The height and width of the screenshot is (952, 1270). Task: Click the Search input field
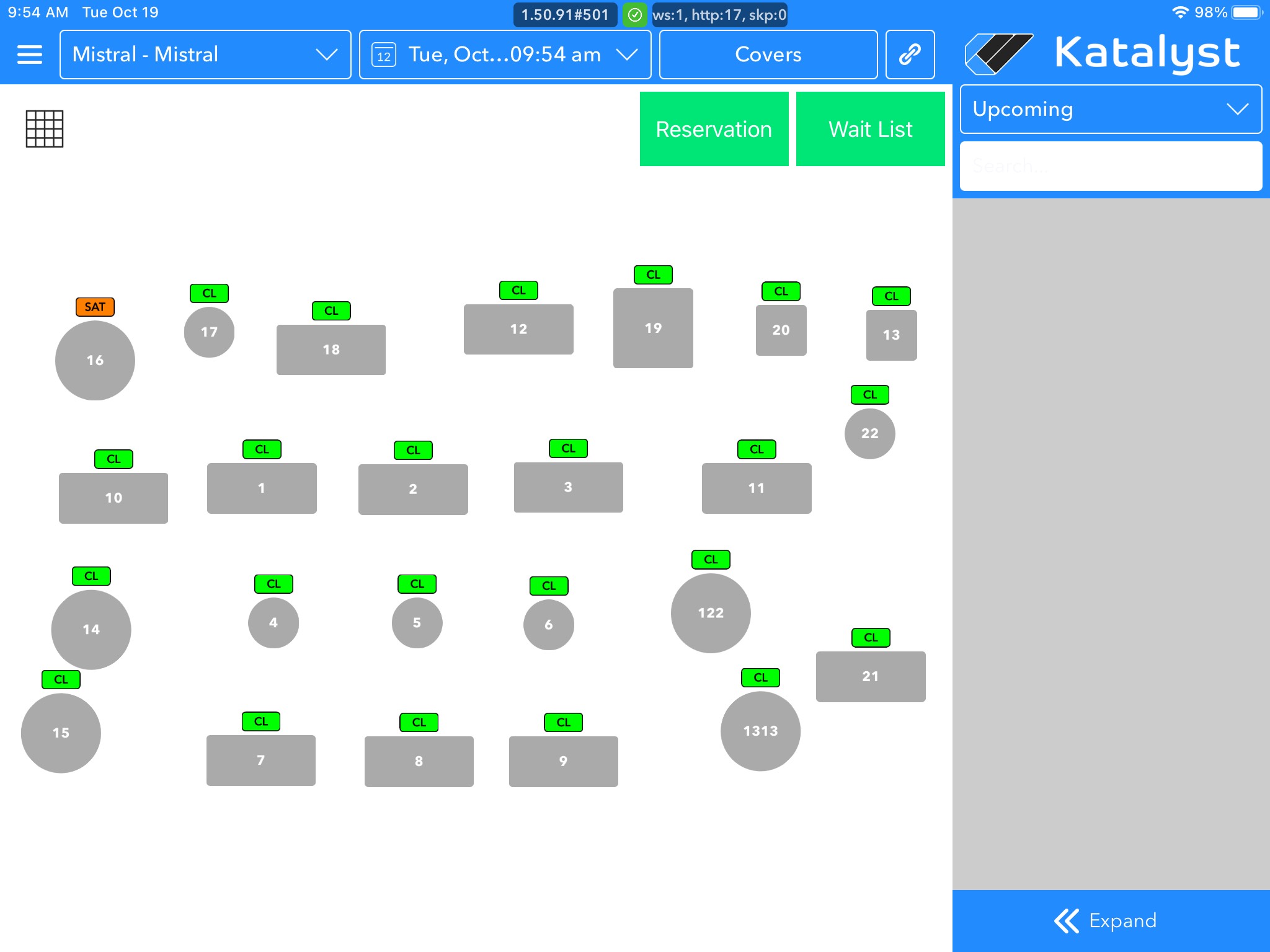click(x=1110, y=166)
